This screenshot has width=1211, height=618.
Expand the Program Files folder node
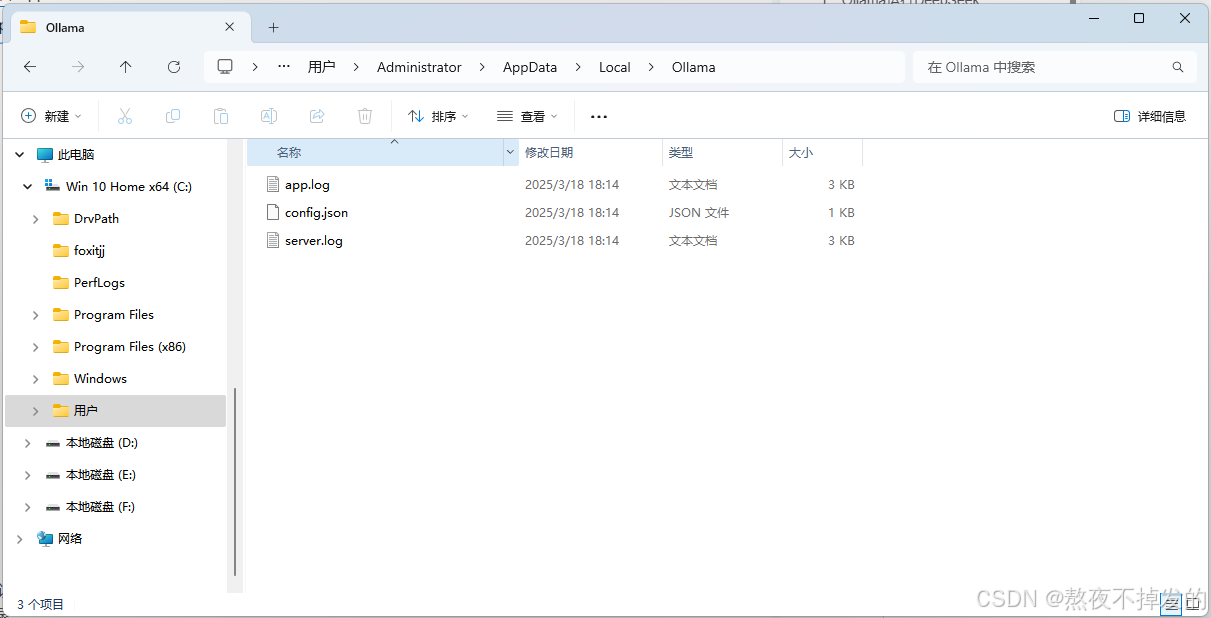pos(36,315)
